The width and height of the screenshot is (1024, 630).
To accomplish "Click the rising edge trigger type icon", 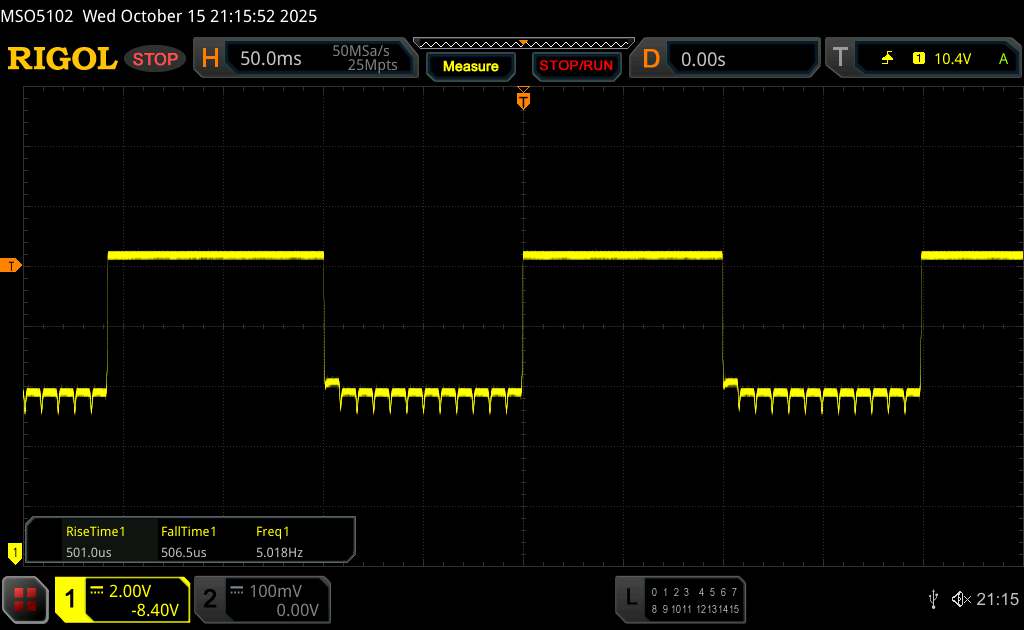I will 887,59.
